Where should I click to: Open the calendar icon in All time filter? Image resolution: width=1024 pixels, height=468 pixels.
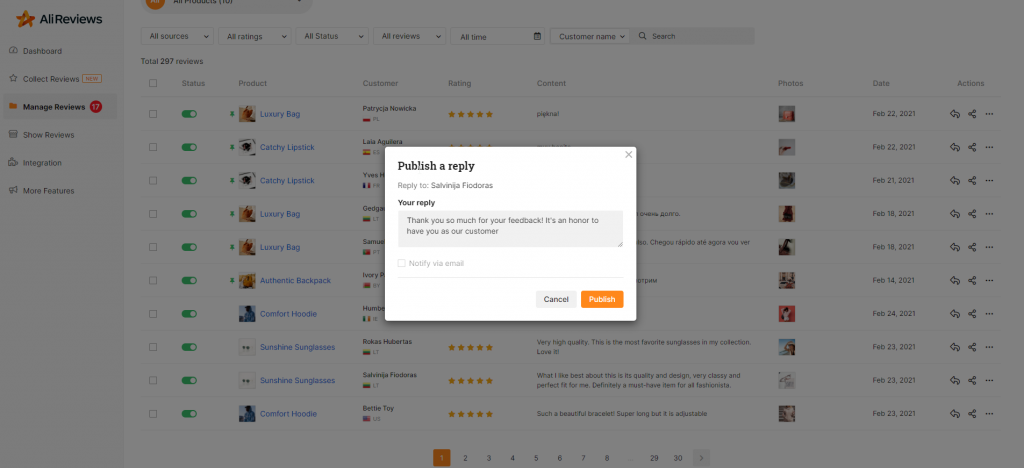[x=537, y=37]
